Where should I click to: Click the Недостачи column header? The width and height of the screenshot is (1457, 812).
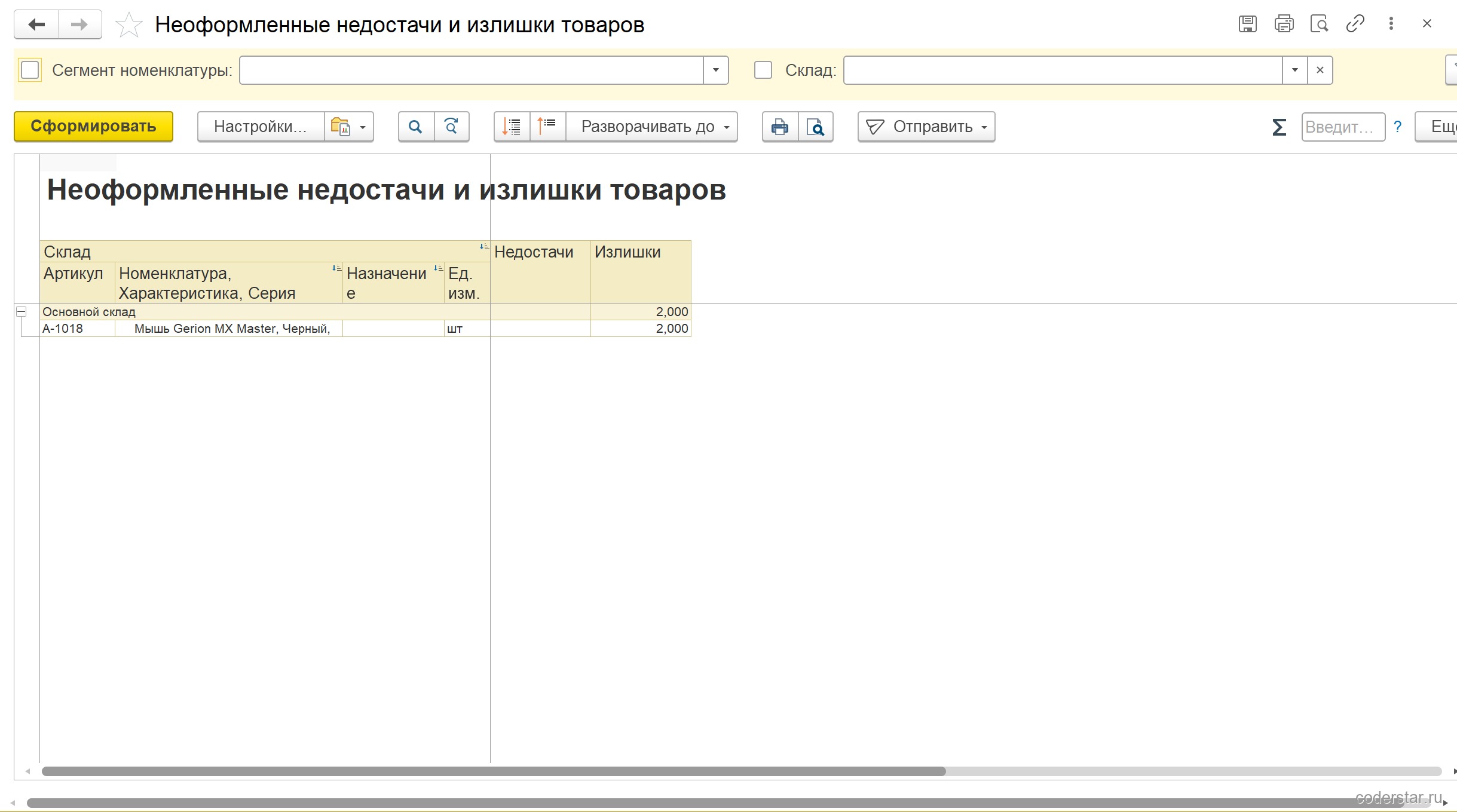click(540, 271)
